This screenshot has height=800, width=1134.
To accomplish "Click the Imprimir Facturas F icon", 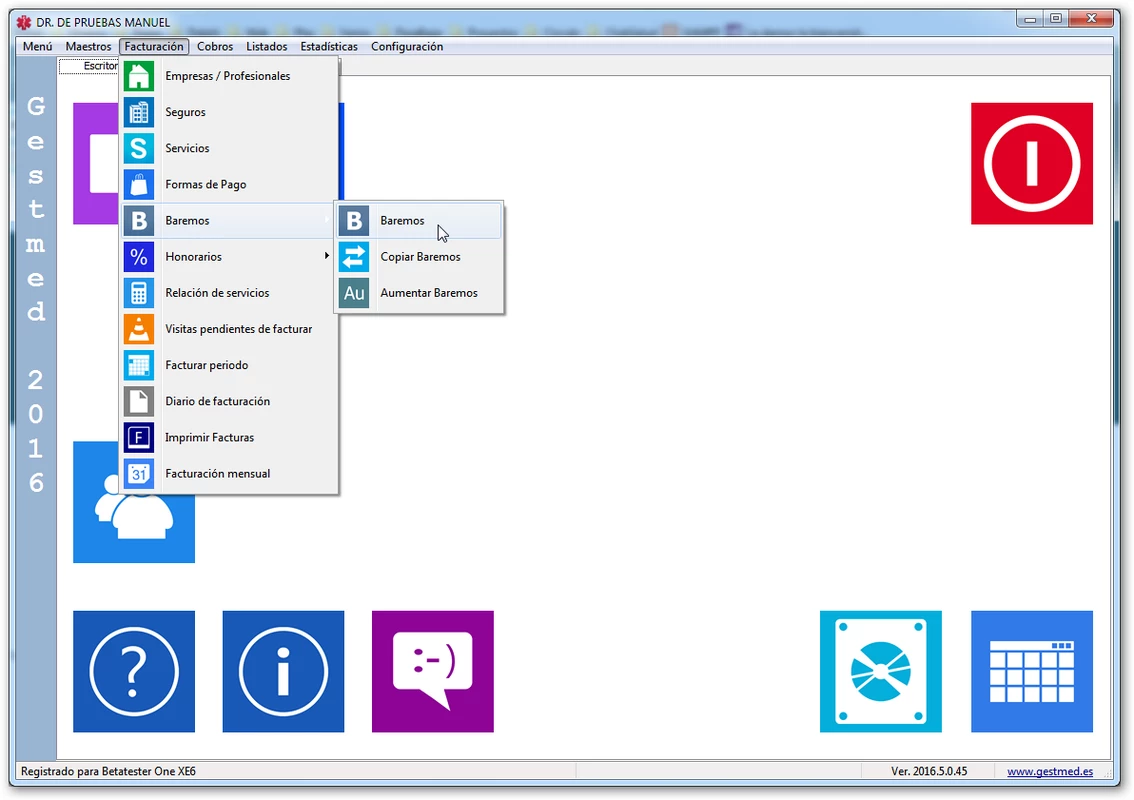I will pos(138,438).
